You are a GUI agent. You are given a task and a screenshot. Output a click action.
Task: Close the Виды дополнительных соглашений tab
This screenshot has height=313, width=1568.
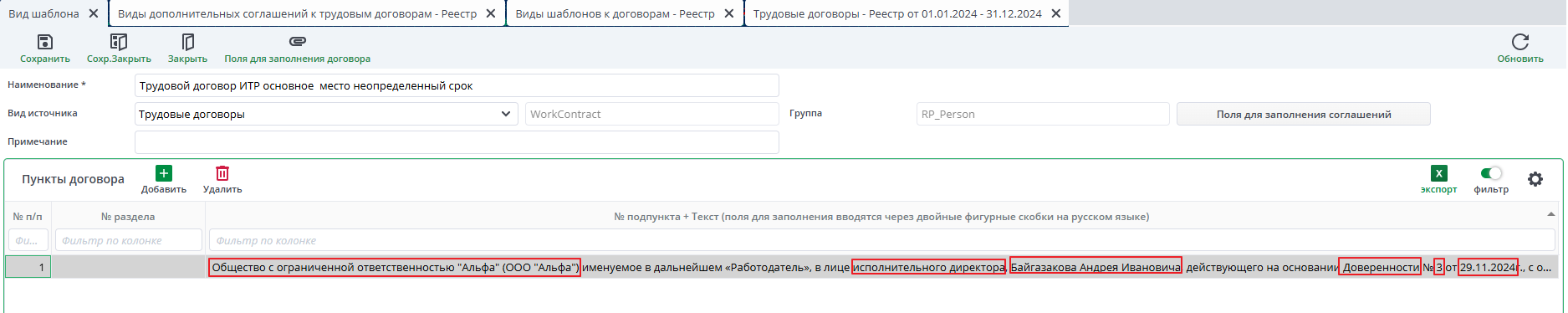[490, 13]
